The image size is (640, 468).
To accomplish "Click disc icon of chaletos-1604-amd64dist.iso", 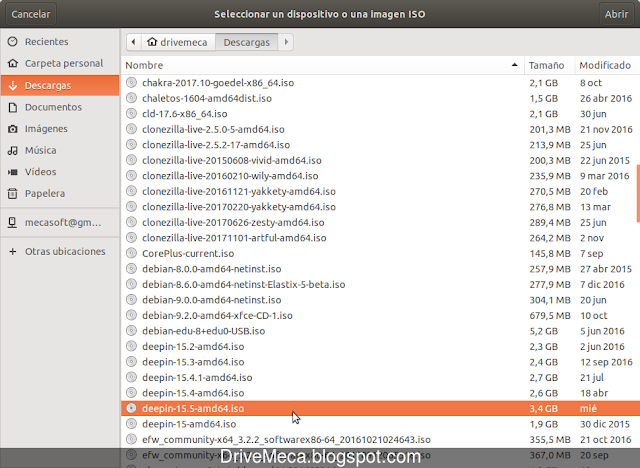I will pyautogui.click(x=131, y=98).
